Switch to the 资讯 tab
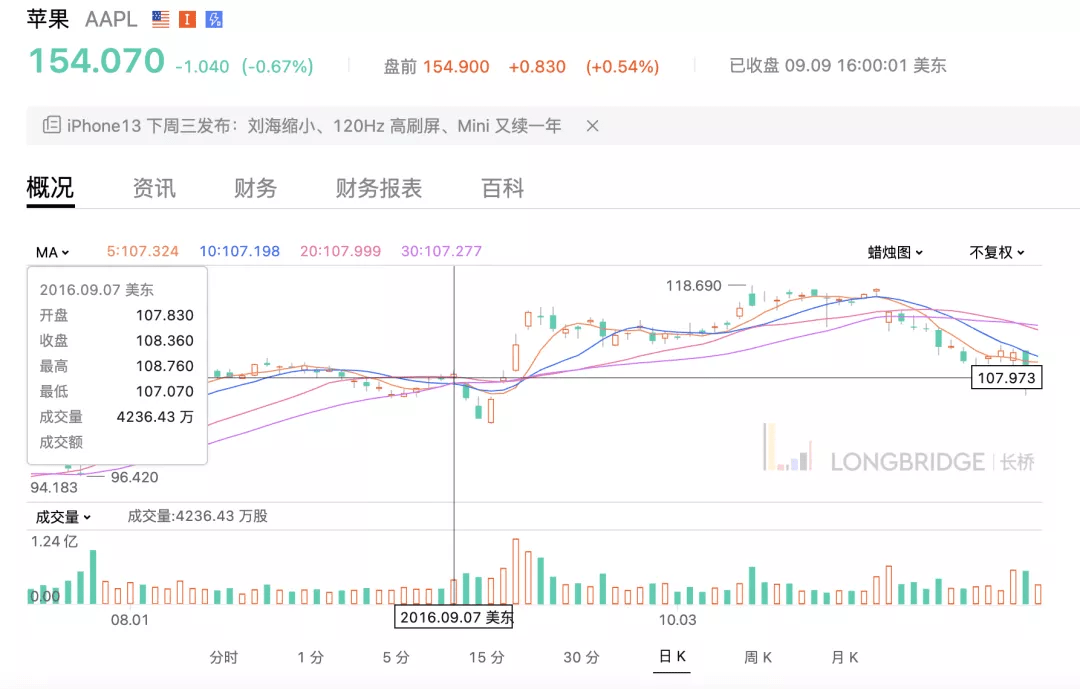 pos(154,188)
